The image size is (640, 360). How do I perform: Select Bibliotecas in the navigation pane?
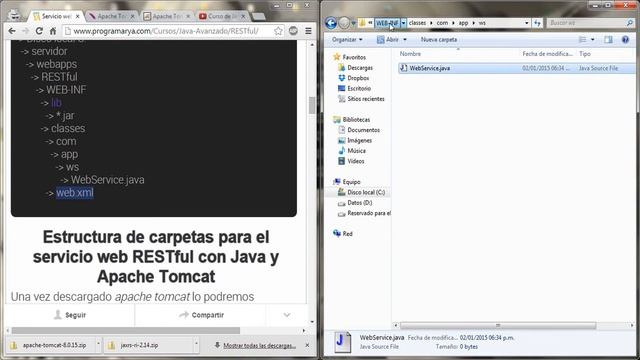click(351, 120)
